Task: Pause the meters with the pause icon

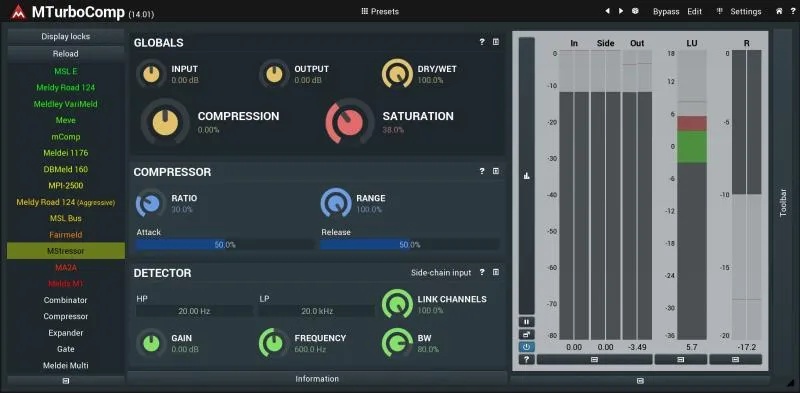Action: (x=527, y=322)
